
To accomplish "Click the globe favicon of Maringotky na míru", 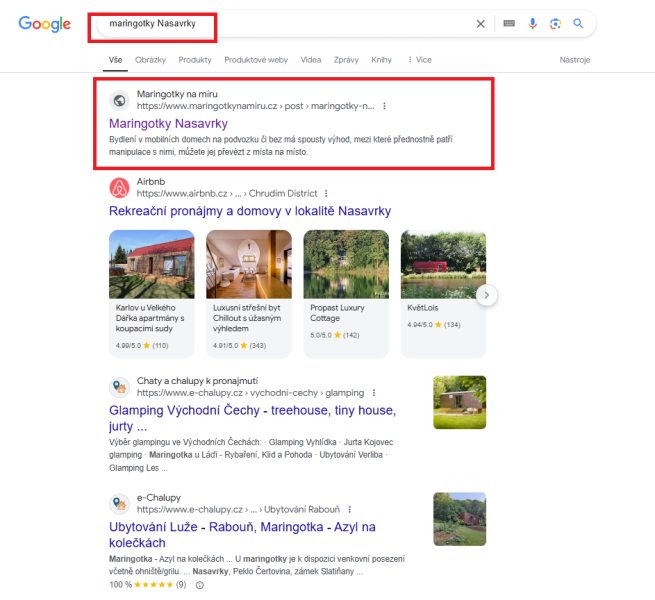I will (x=119, y=100).
